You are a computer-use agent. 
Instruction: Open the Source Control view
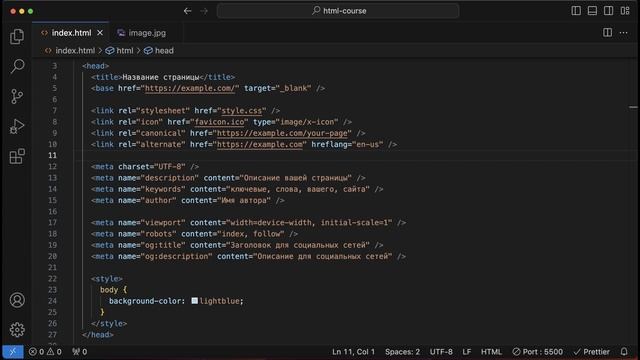(17, 96)
